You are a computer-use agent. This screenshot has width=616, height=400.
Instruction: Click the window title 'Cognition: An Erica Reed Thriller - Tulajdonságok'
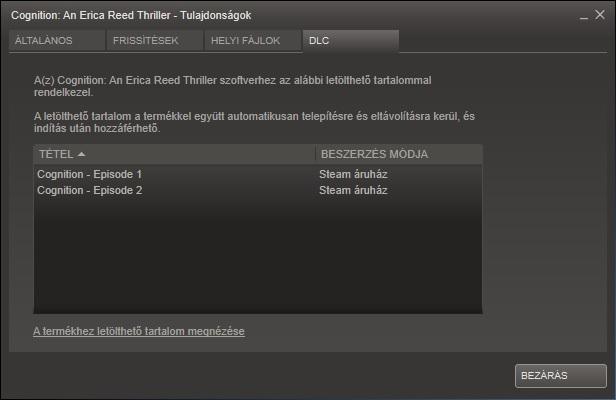131,15
